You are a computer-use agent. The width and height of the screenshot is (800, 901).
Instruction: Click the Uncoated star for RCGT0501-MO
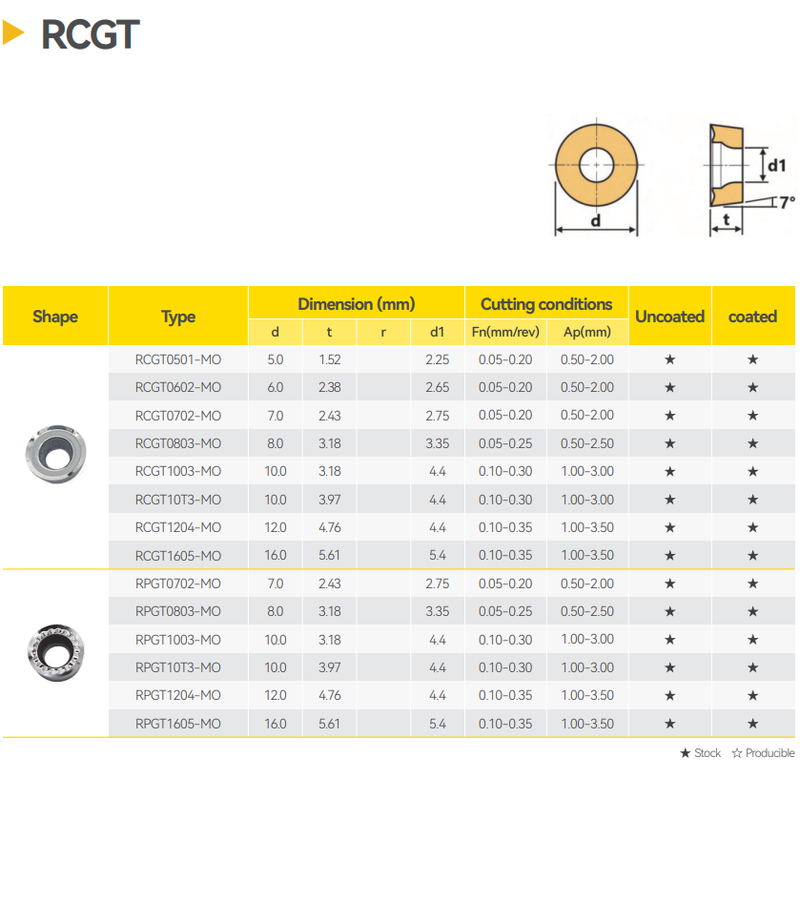(x=670, y=359)
